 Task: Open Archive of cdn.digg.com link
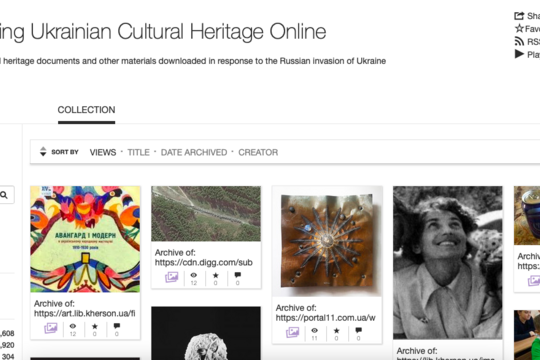point(204,257)
